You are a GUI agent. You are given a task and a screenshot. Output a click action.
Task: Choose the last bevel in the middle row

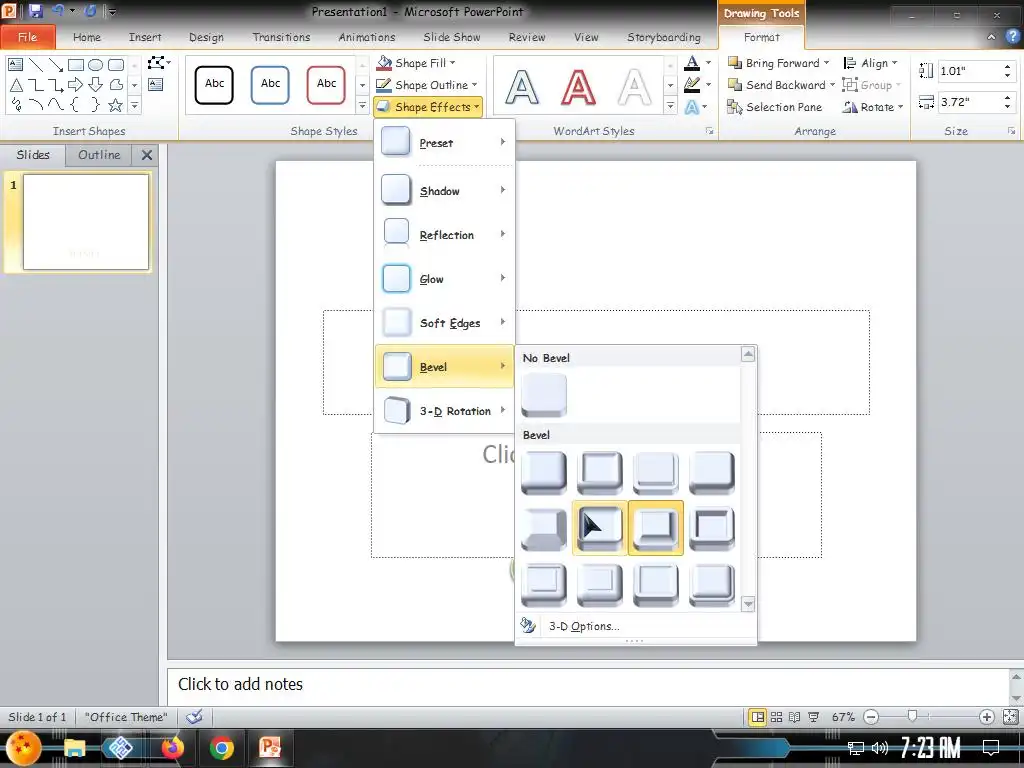click(712, 528)
